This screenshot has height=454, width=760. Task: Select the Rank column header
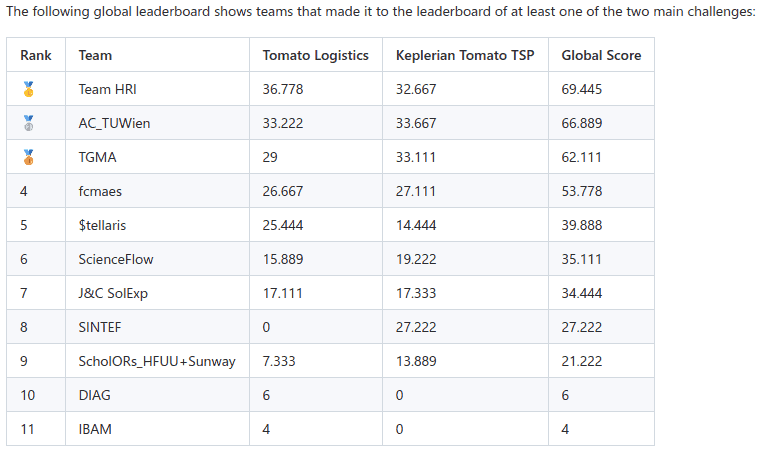pos(36,55)
